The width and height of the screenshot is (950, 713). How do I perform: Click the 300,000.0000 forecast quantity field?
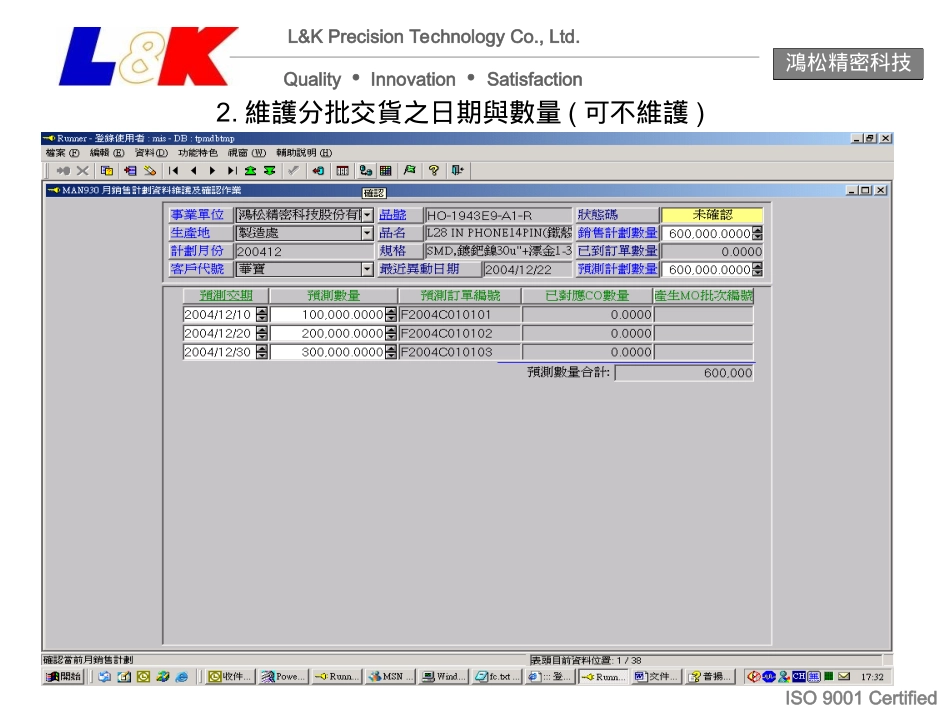coord(327,352)
